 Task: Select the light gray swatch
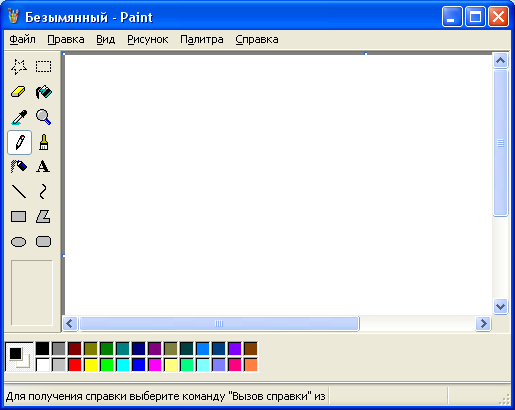click(59, 365)
